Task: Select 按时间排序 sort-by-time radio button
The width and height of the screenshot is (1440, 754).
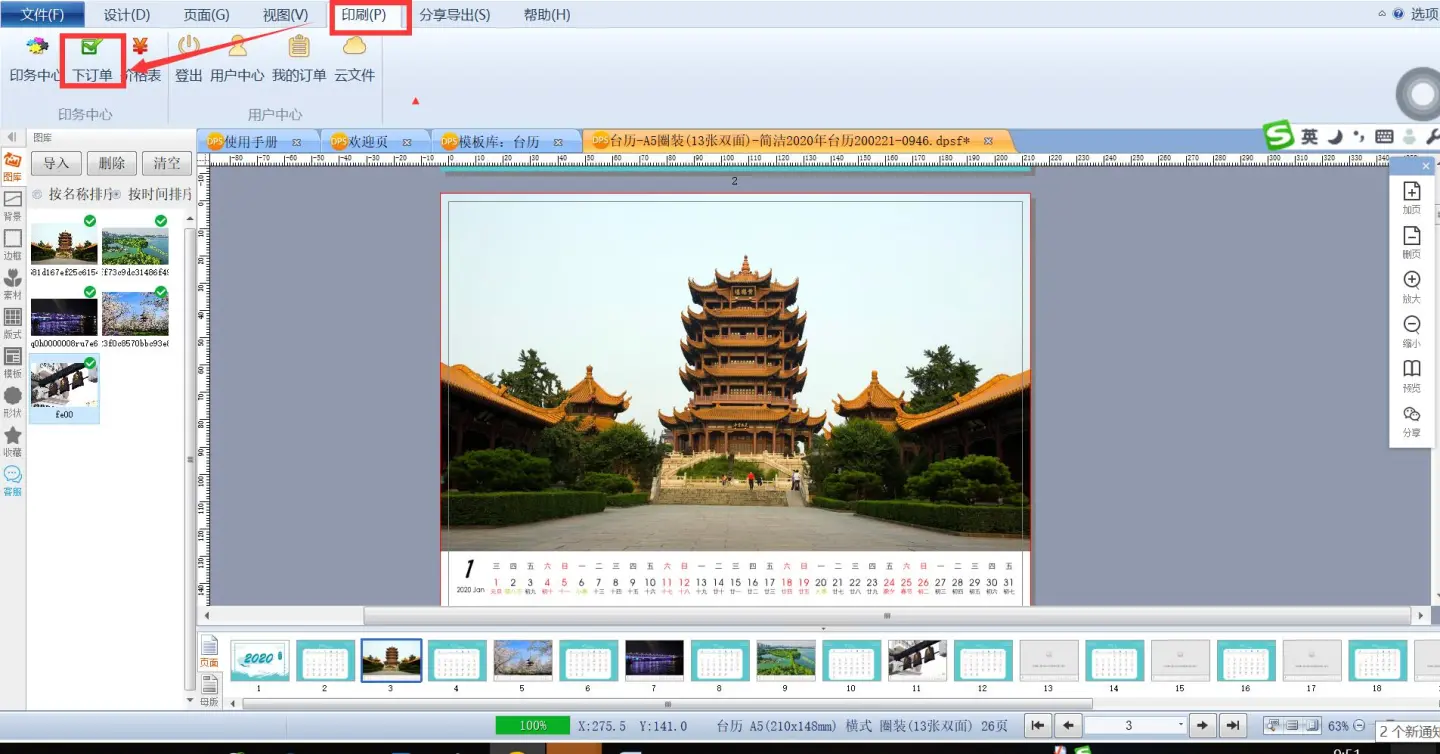Action: tap(117, 194)
